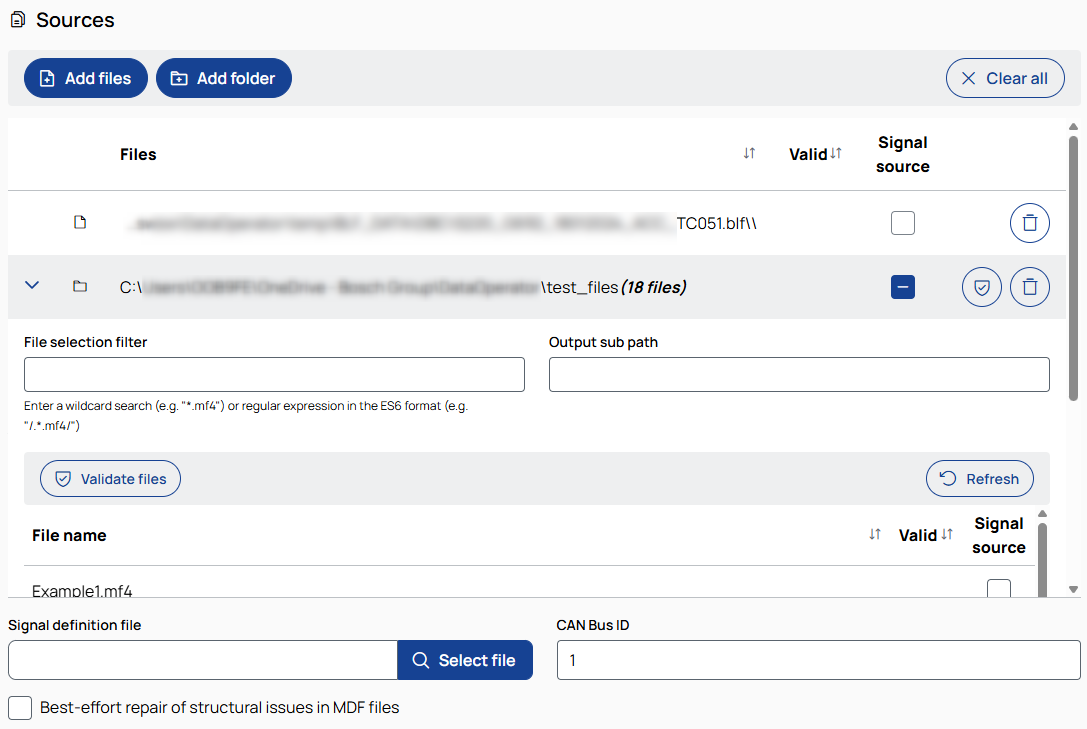Sort top table by Valid column
Screen dimensions: 1087x729
[x=836, y=154]
